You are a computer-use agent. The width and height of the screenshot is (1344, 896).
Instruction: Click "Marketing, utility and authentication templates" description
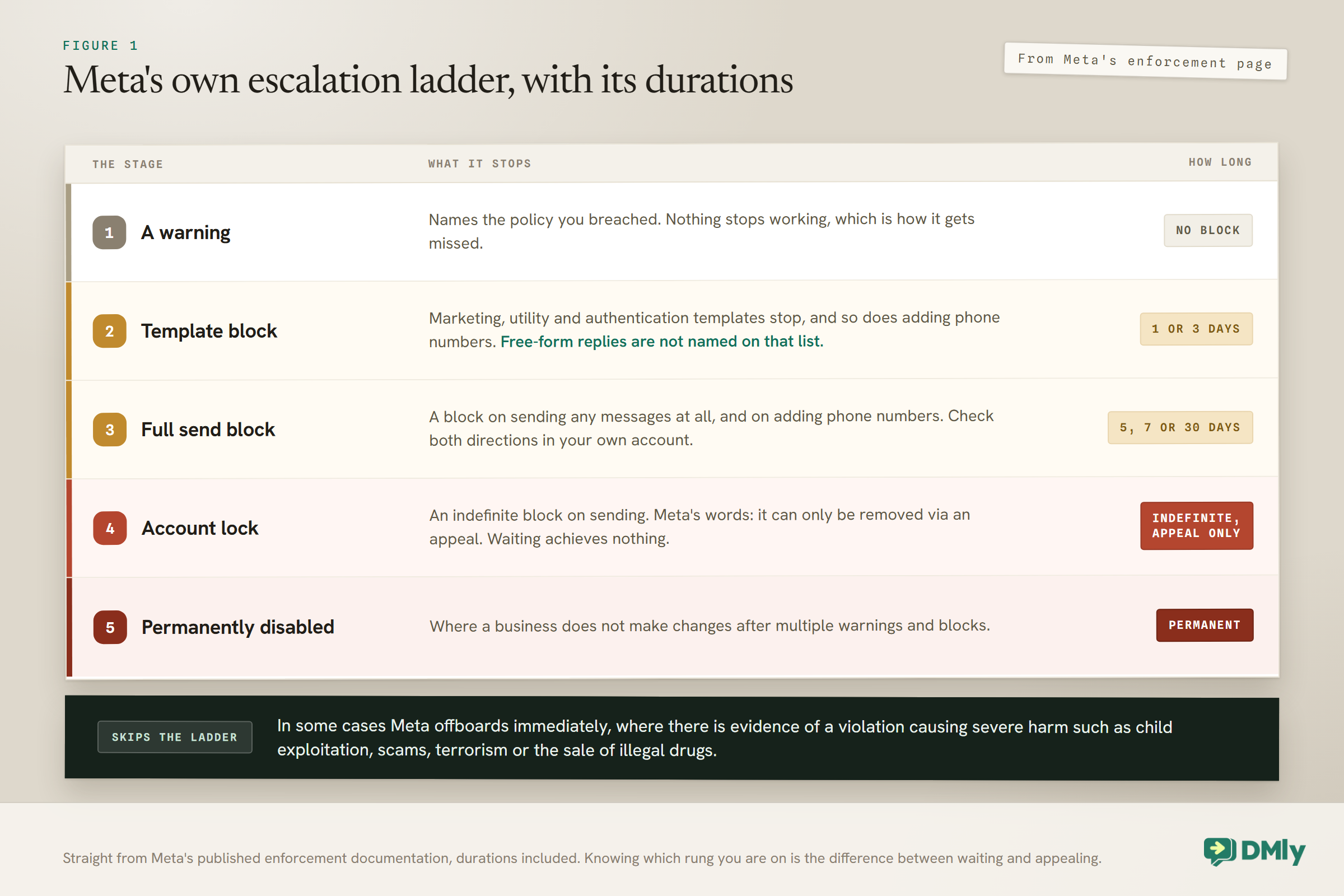715,330
